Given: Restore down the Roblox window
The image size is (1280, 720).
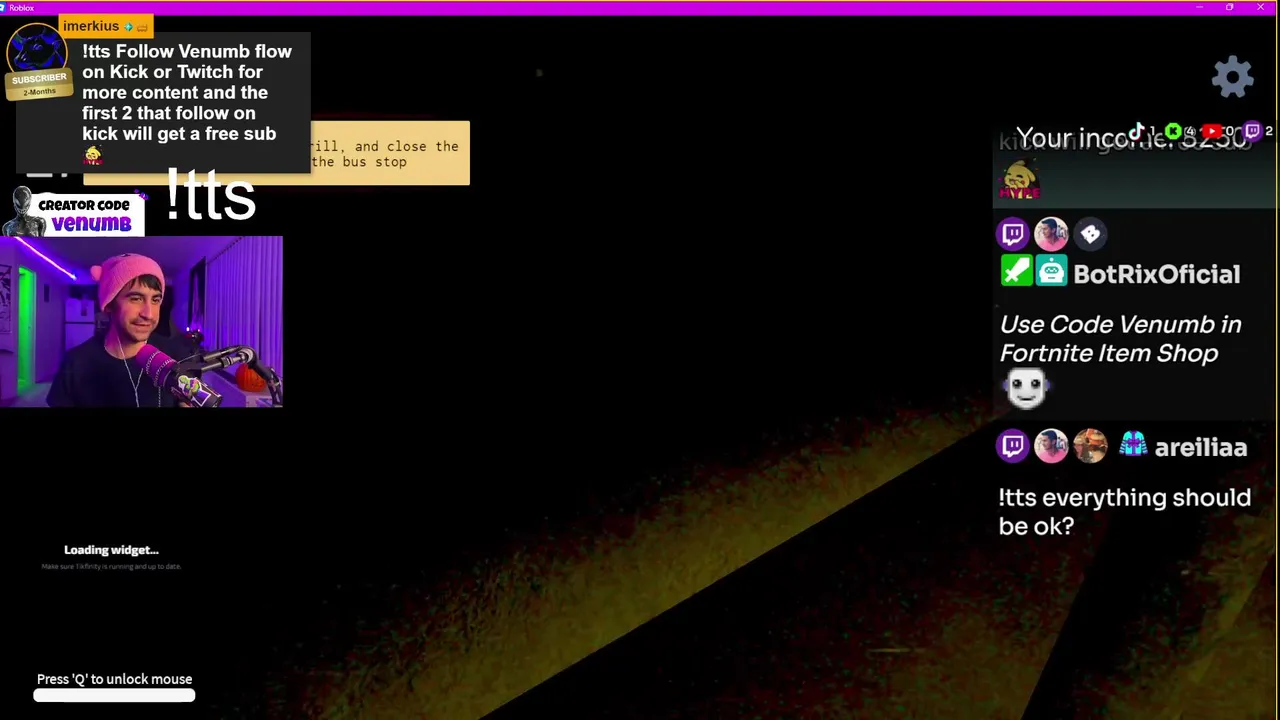Looking at the screenshot, I should pos(1229,7).
